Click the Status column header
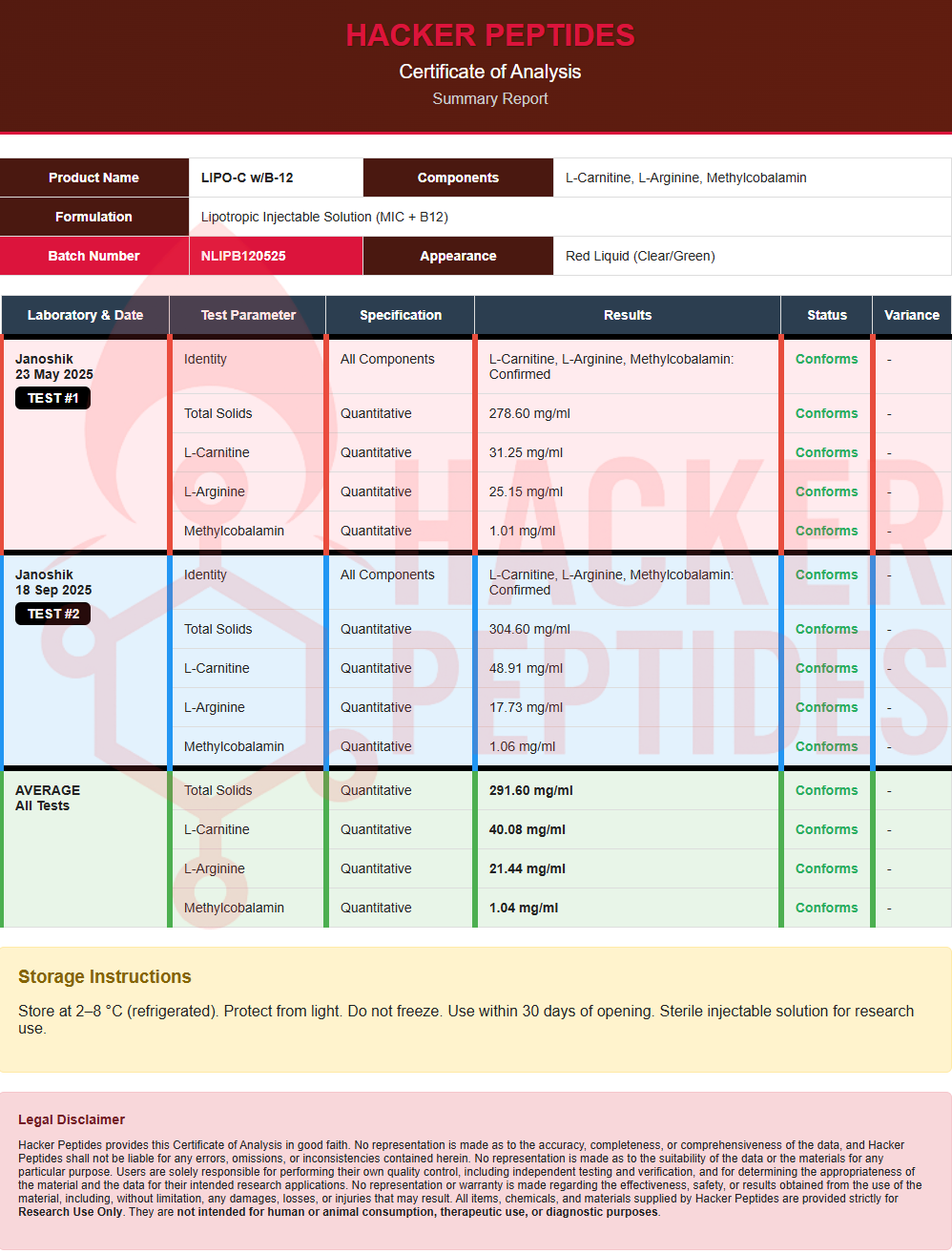 click(827, 315)
